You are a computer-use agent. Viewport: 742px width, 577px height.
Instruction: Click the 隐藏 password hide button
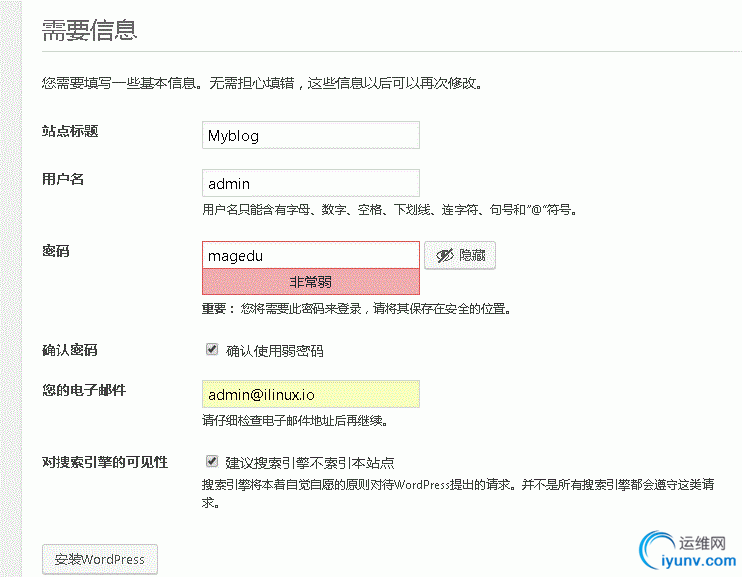click(459, 256)
